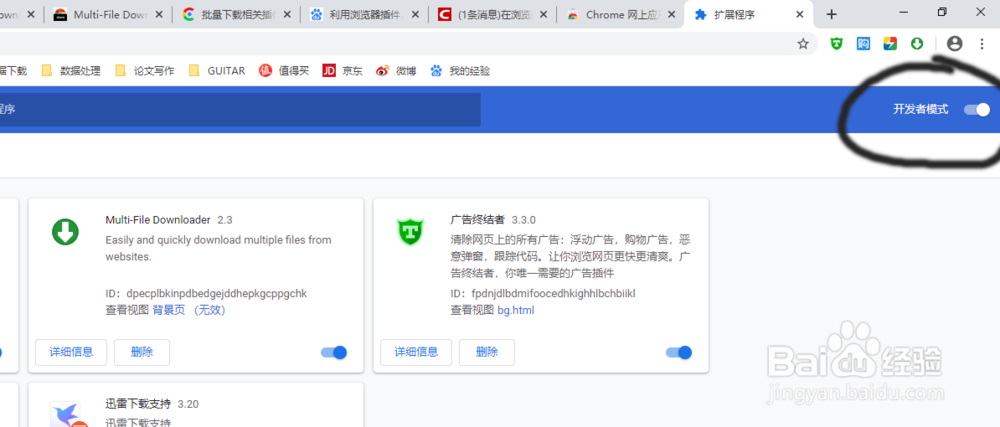Open the green shield 广告终结者 toolbar icon
Viewport: 1000px width, 427px height.
pos(837,43)
